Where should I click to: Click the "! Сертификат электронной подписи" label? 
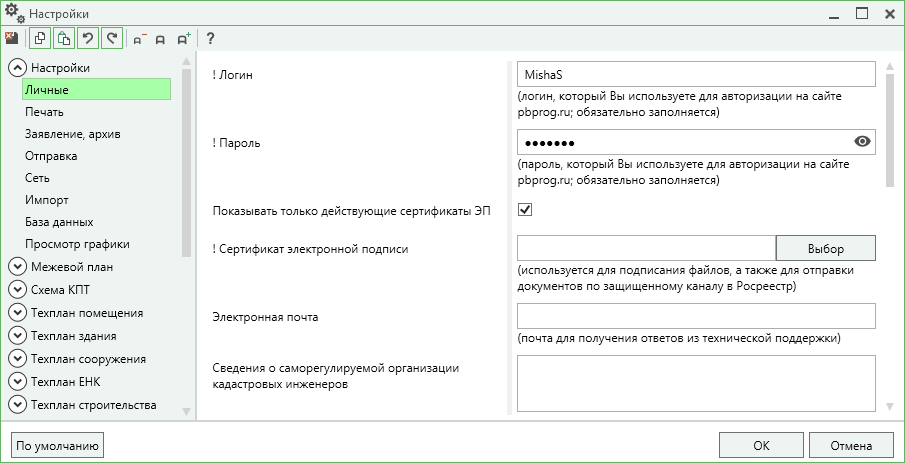click(x=310, y=249)
